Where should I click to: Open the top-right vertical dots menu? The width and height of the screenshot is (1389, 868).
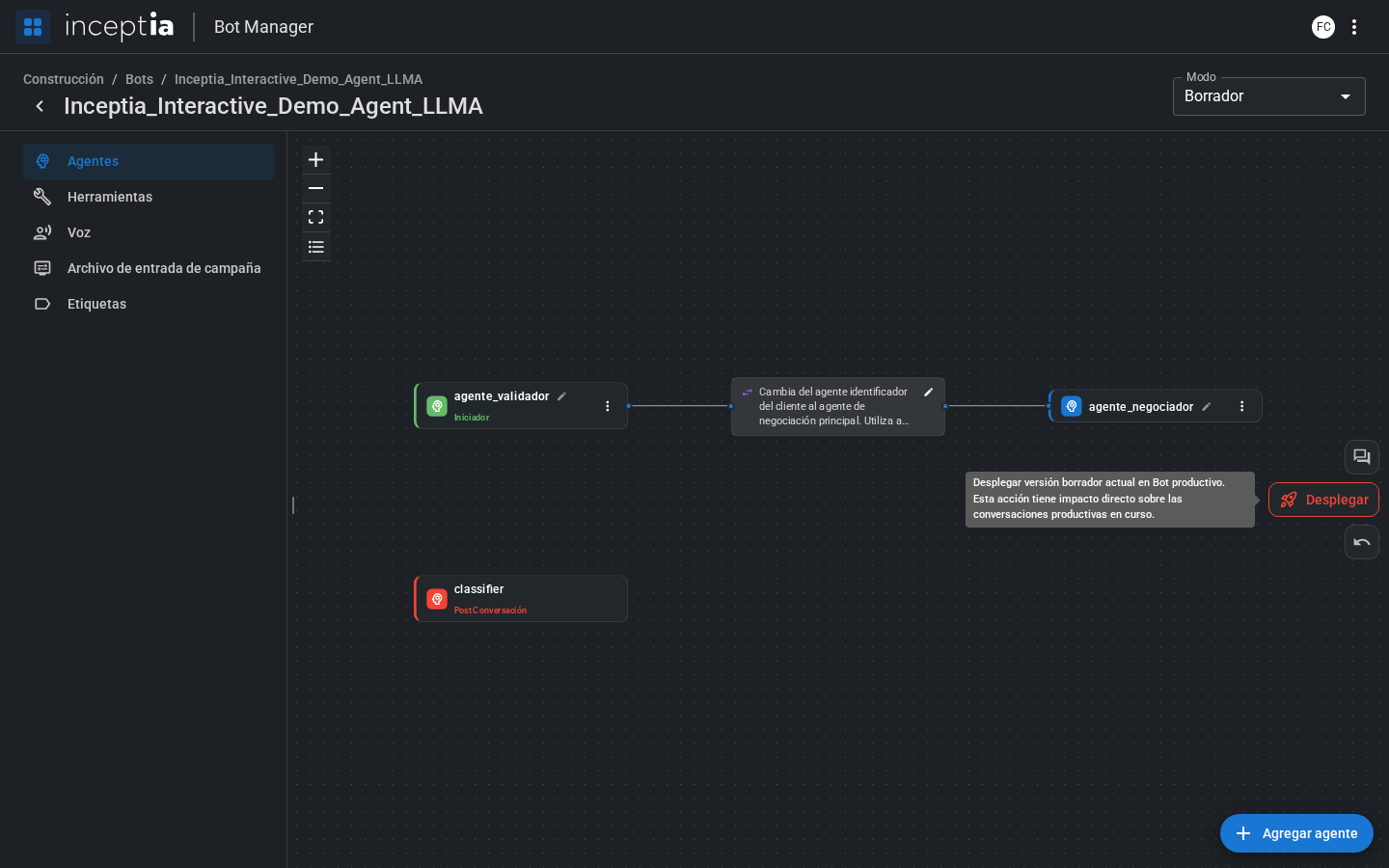[x=1354, y=27]
